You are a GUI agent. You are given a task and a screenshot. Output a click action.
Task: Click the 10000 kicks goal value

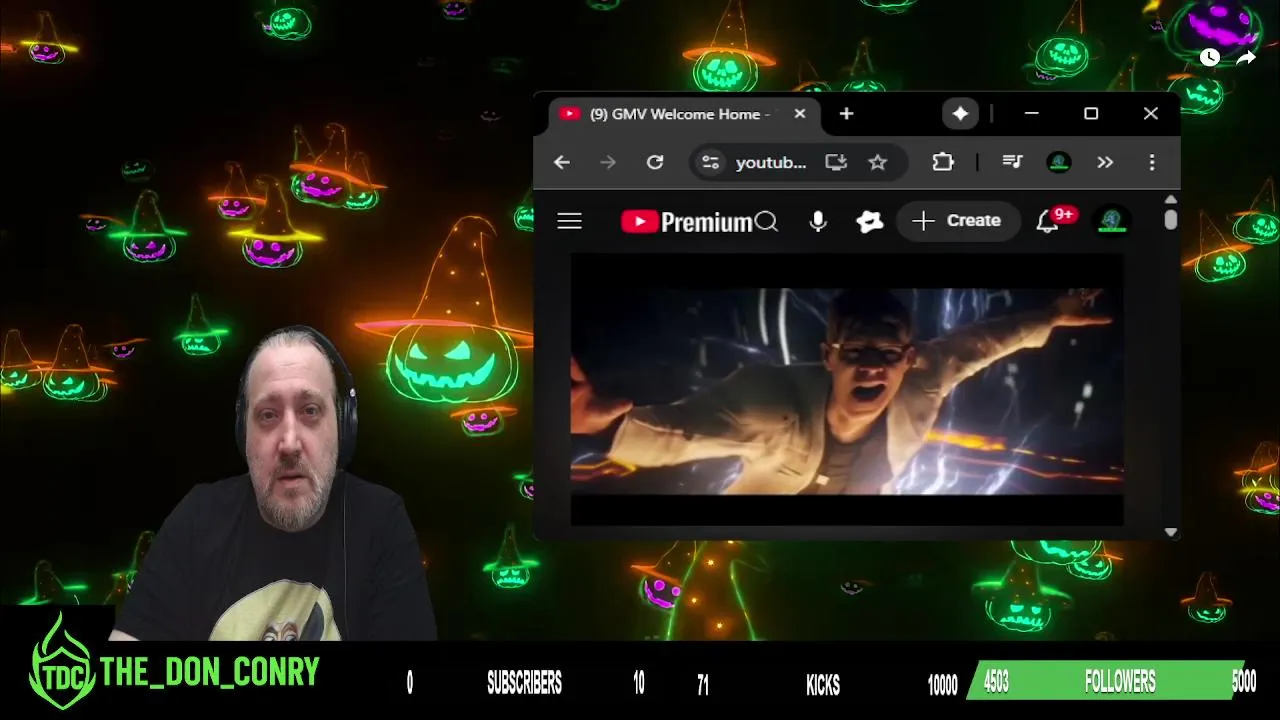942,684
